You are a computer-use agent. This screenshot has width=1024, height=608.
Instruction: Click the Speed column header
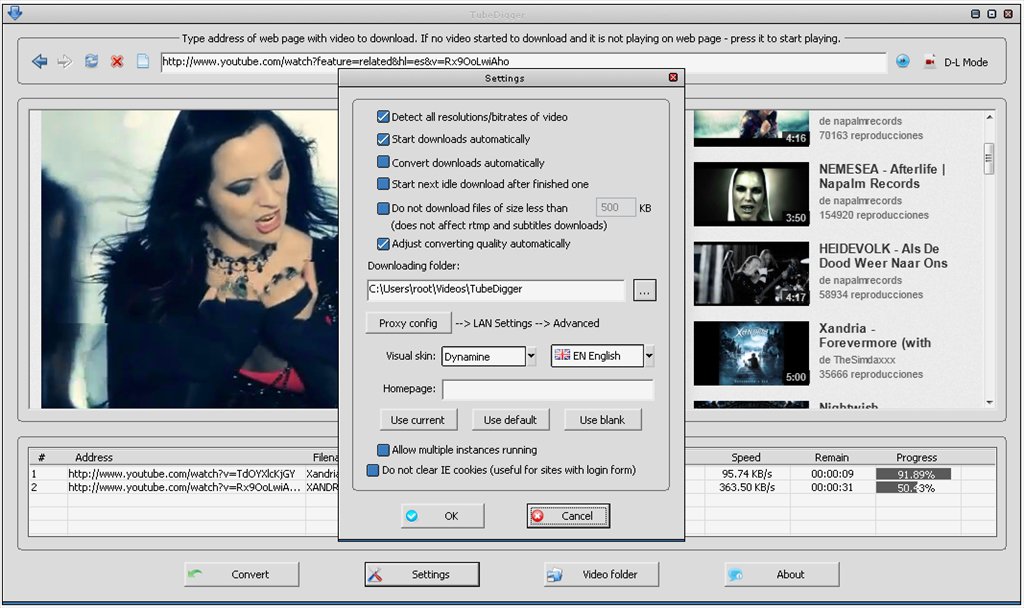pos(745,458)
